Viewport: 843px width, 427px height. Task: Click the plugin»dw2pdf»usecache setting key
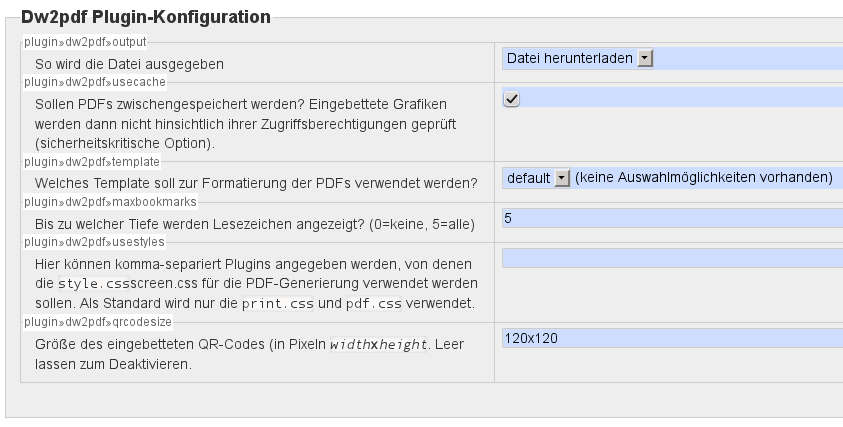pos(94,82)
